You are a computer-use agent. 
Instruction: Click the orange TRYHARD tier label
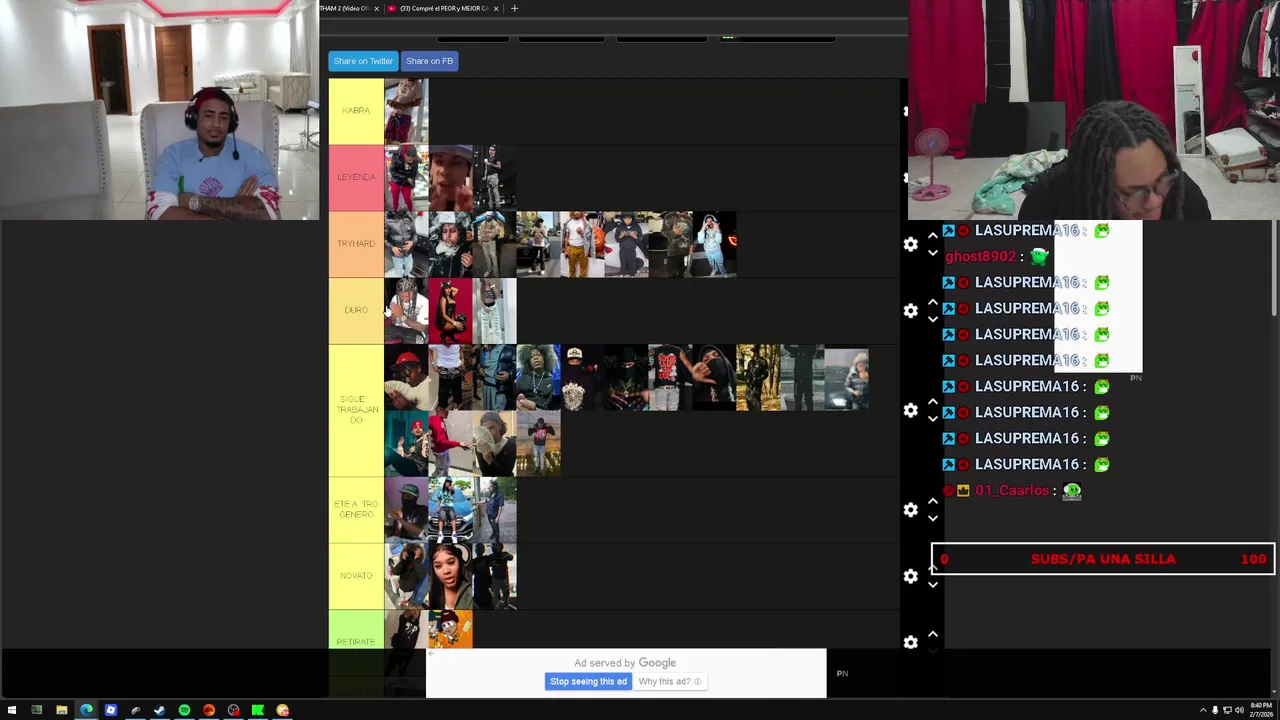pos(356,244)
